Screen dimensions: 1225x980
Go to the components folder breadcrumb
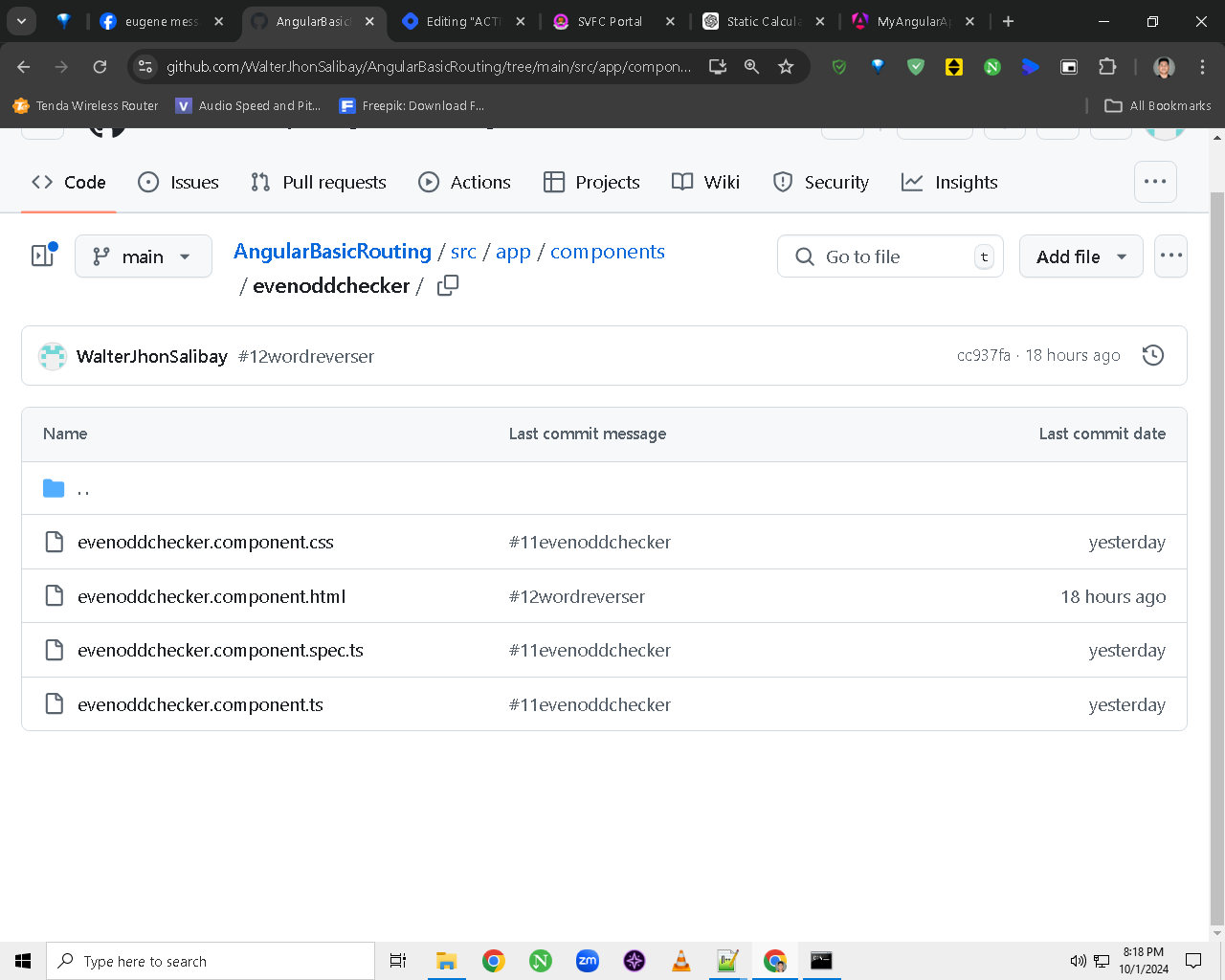[608, 252]
